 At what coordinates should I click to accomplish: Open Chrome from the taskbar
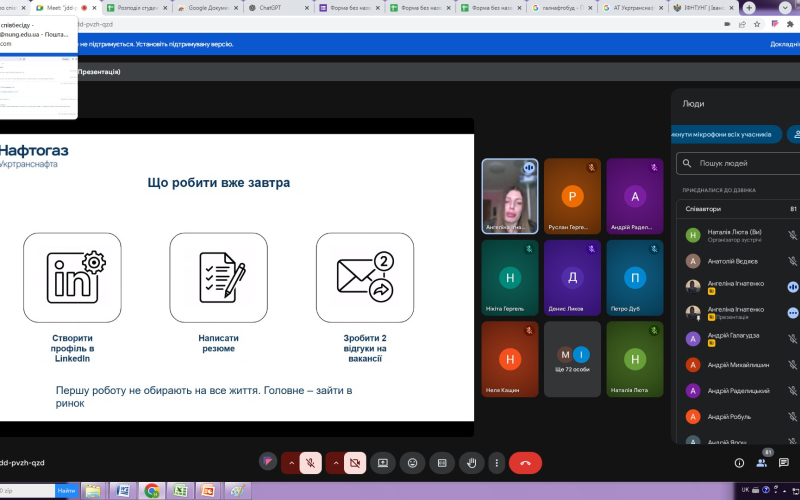point(151,491)
